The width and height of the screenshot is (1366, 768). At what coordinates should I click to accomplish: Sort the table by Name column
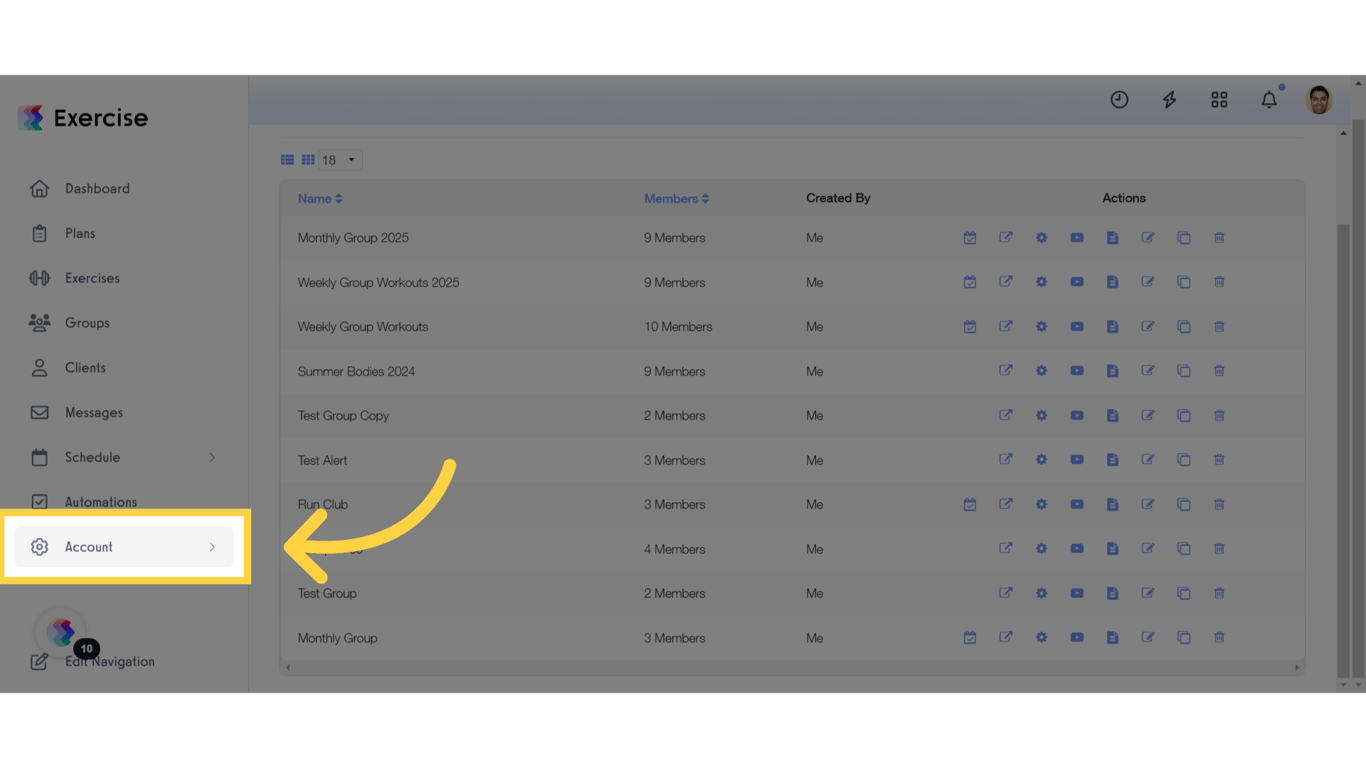(320, 199)
